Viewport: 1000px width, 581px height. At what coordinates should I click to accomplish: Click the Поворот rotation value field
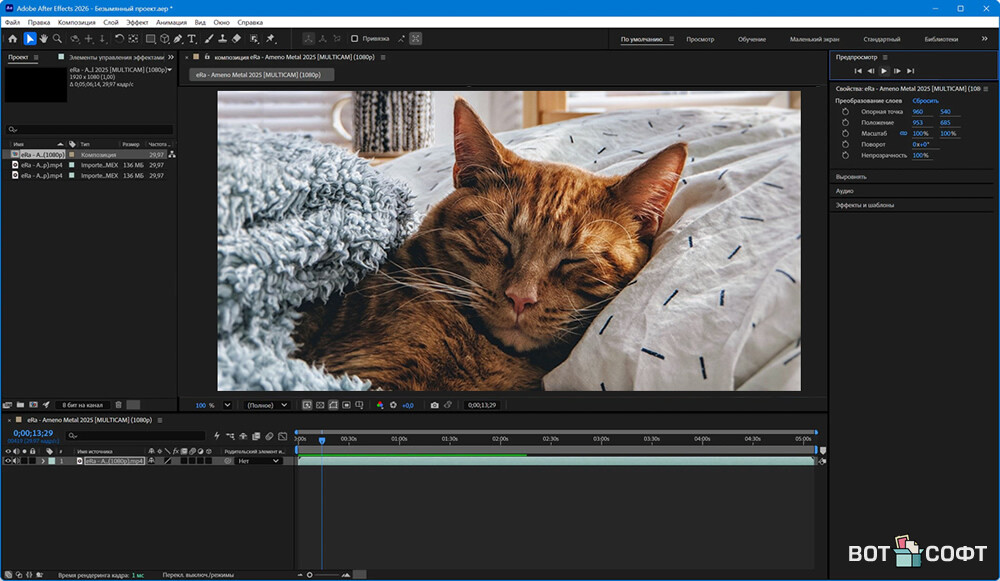(x=920, y=144)
